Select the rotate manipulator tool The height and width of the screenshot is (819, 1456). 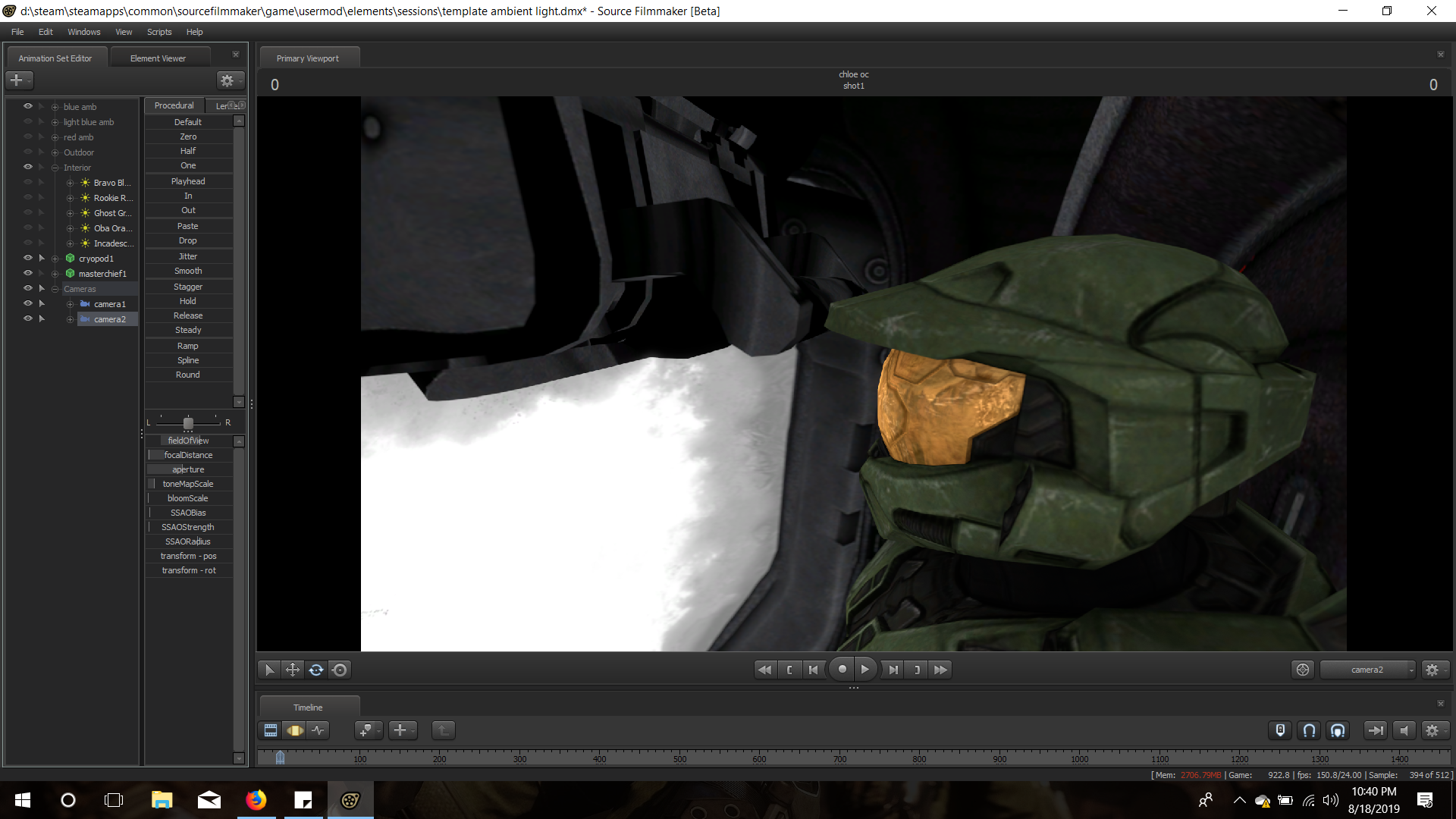click(316, 670)
